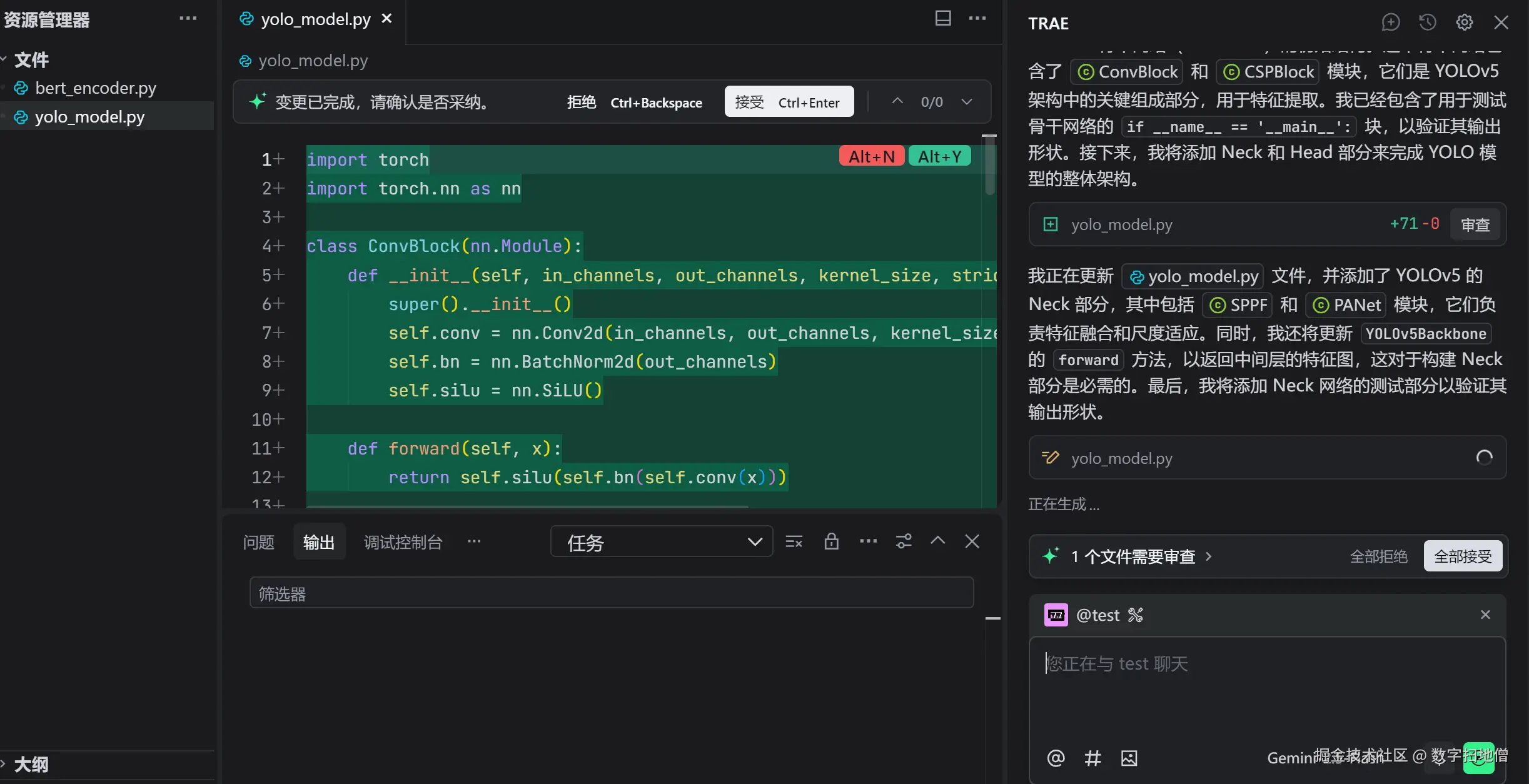
Task: Click the editor vertical scrollbar thumb
Action: (989, 166)
